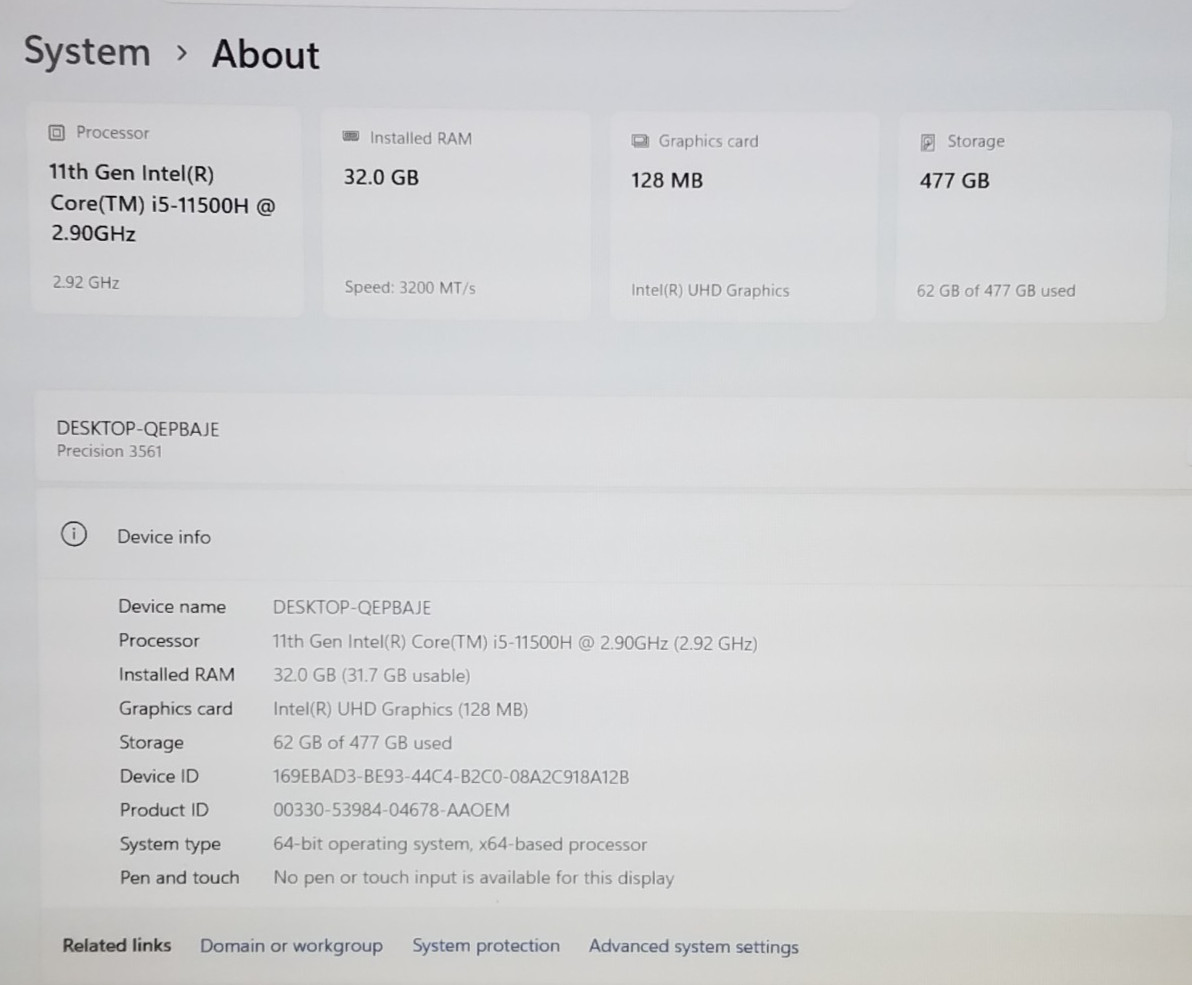Click the Speed: 3200 MT/s text

point(410,287)
